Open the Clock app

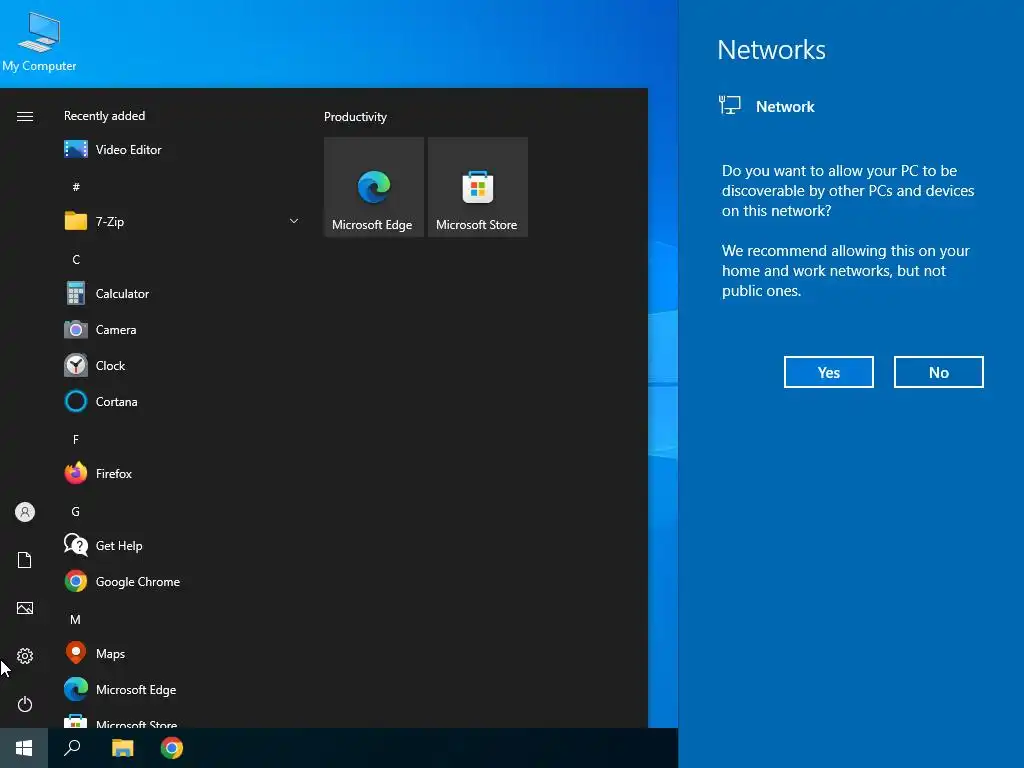(182, 366)
